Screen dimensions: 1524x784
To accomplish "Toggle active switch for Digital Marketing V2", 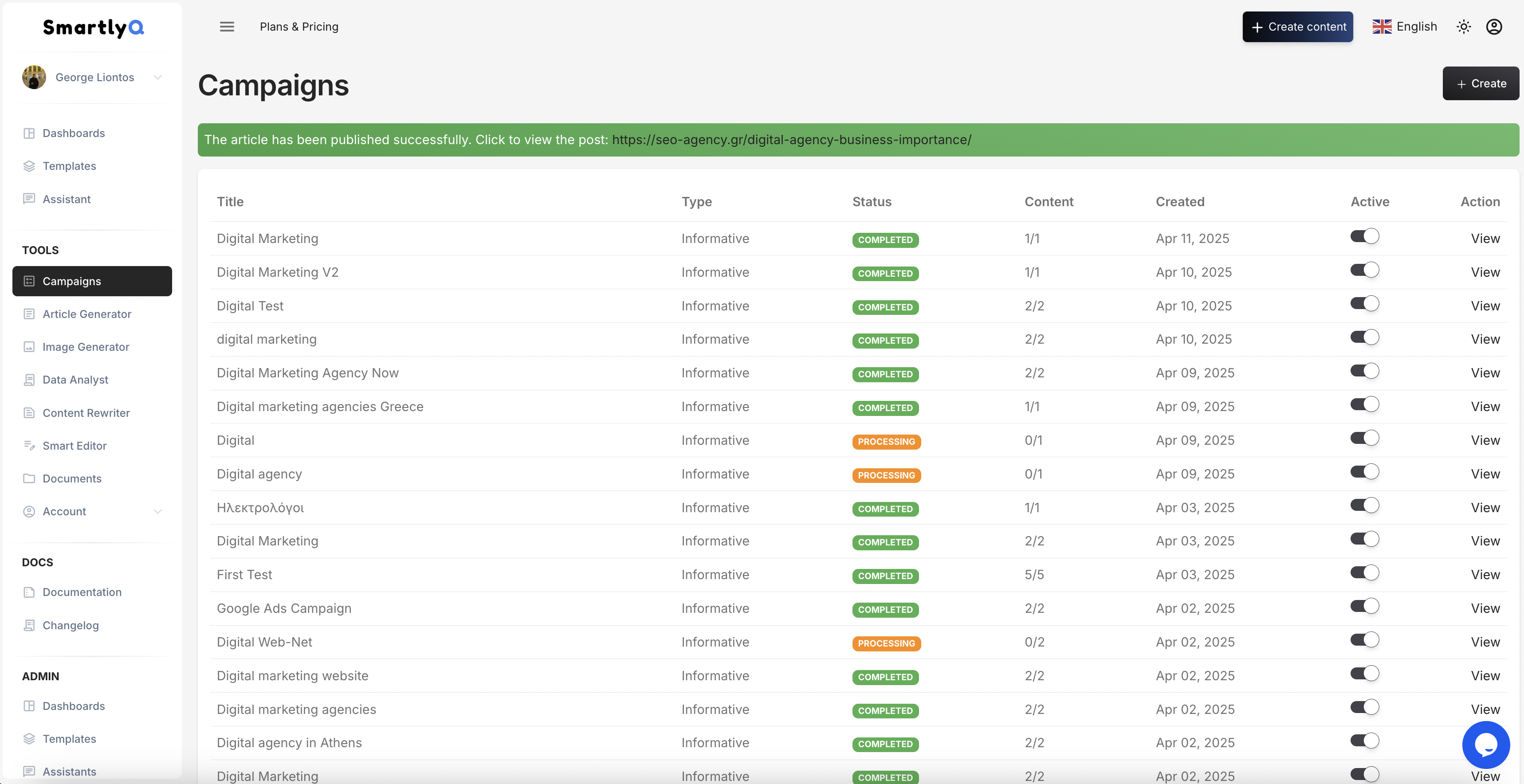I will tap(1364, 270).
